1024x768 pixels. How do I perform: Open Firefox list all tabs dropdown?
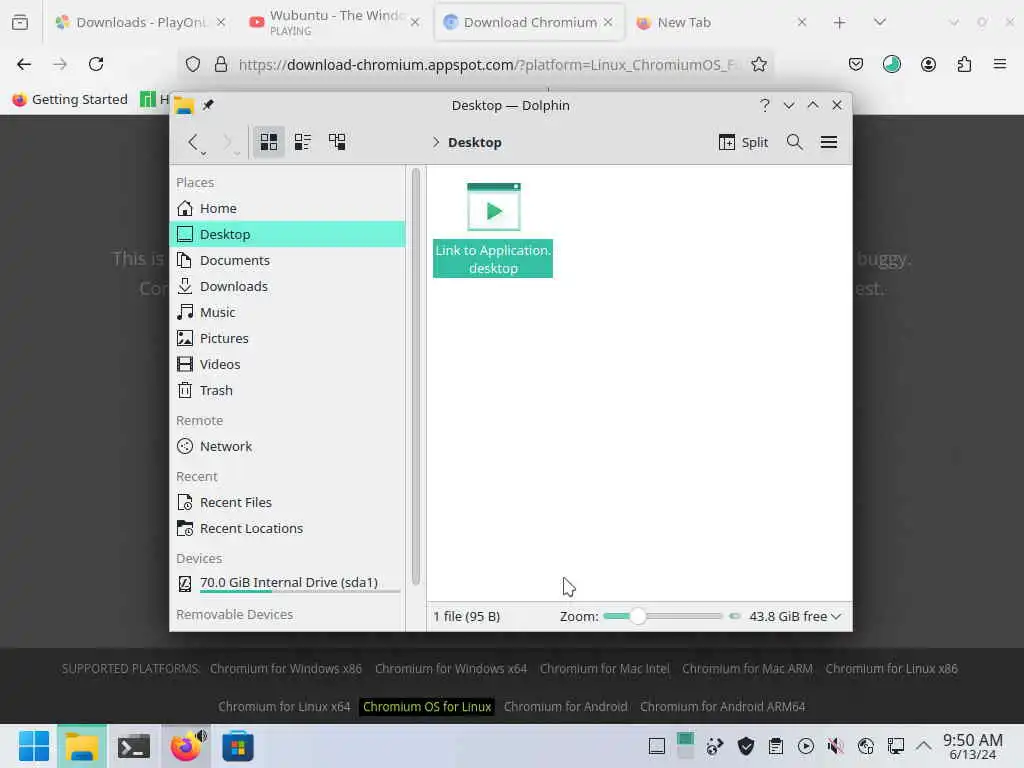click(x=880, y=22)
